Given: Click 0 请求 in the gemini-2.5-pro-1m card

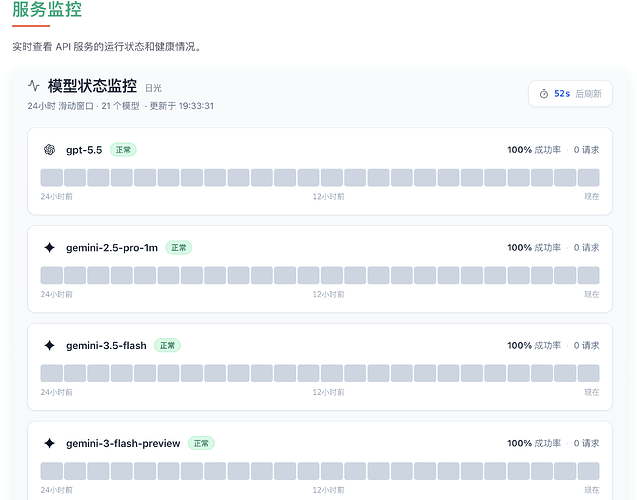Looking at the screenshot, I should 586,247.
